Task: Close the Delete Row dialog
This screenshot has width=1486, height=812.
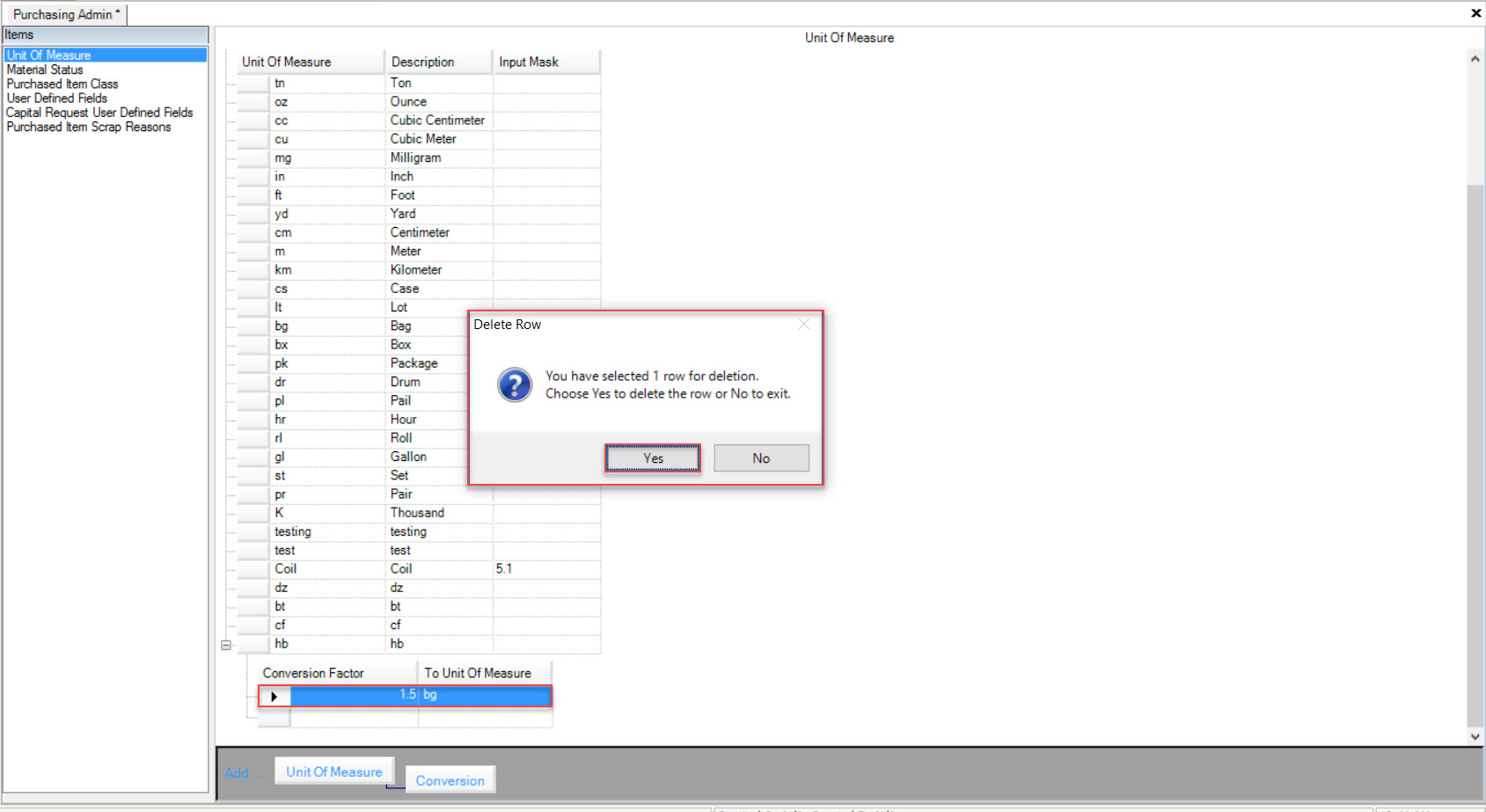Action: pos(803,324)
